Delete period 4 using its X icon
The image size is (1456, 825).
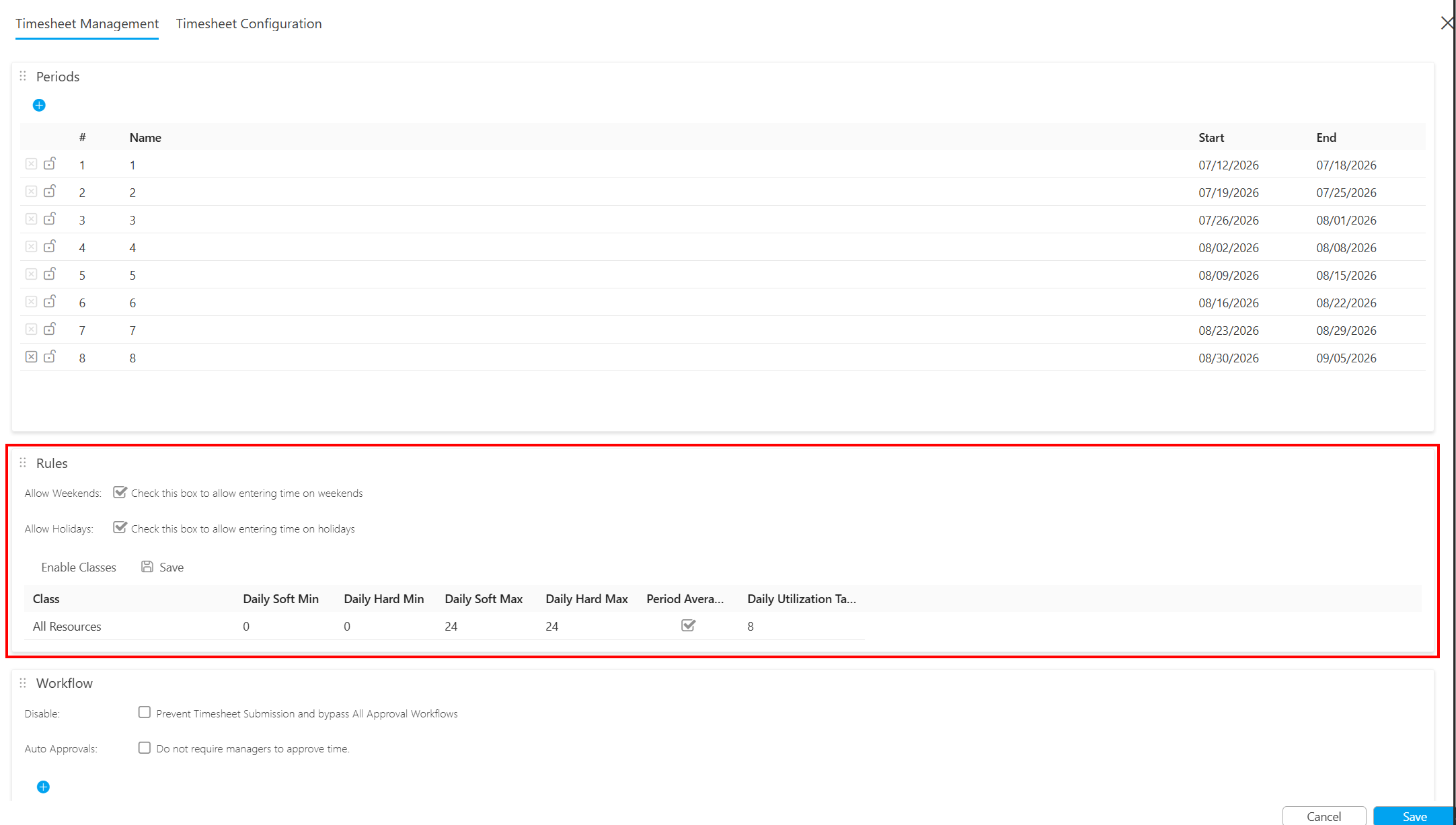pyautogui.click(x=31, y=246)
